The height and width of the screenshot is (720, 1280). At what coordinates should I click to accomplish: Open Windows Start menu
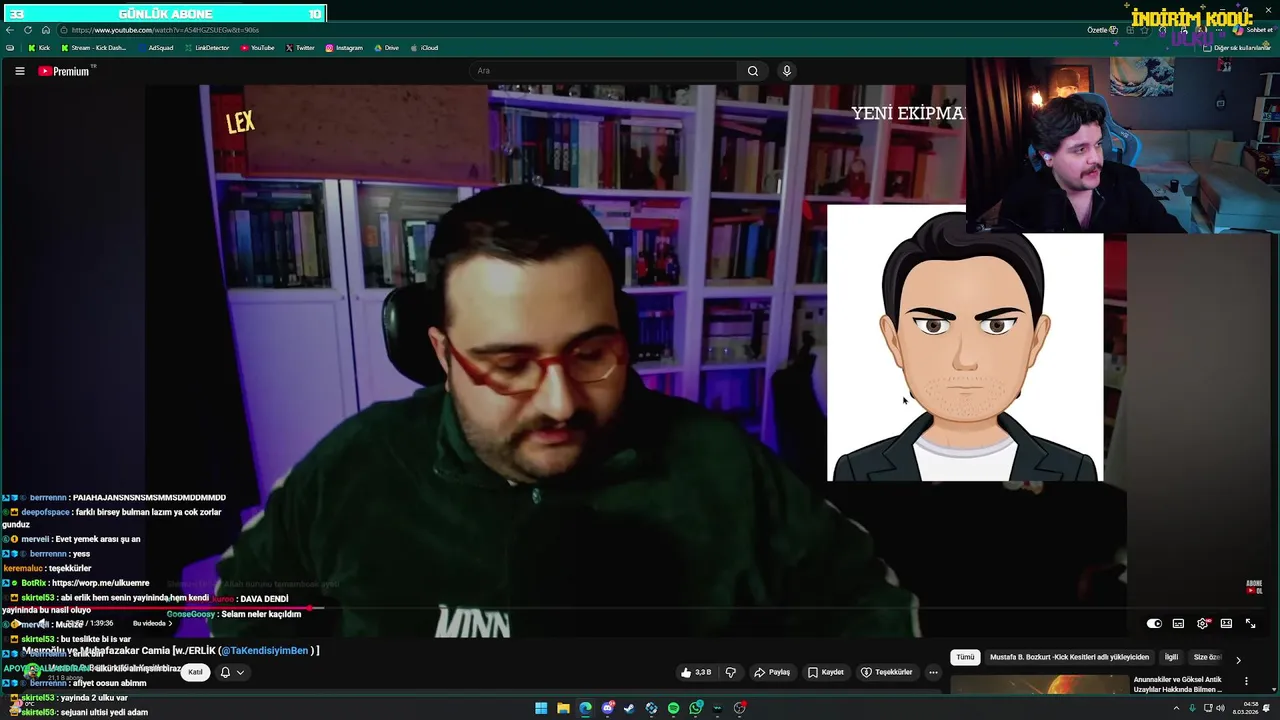pos(541,708)
